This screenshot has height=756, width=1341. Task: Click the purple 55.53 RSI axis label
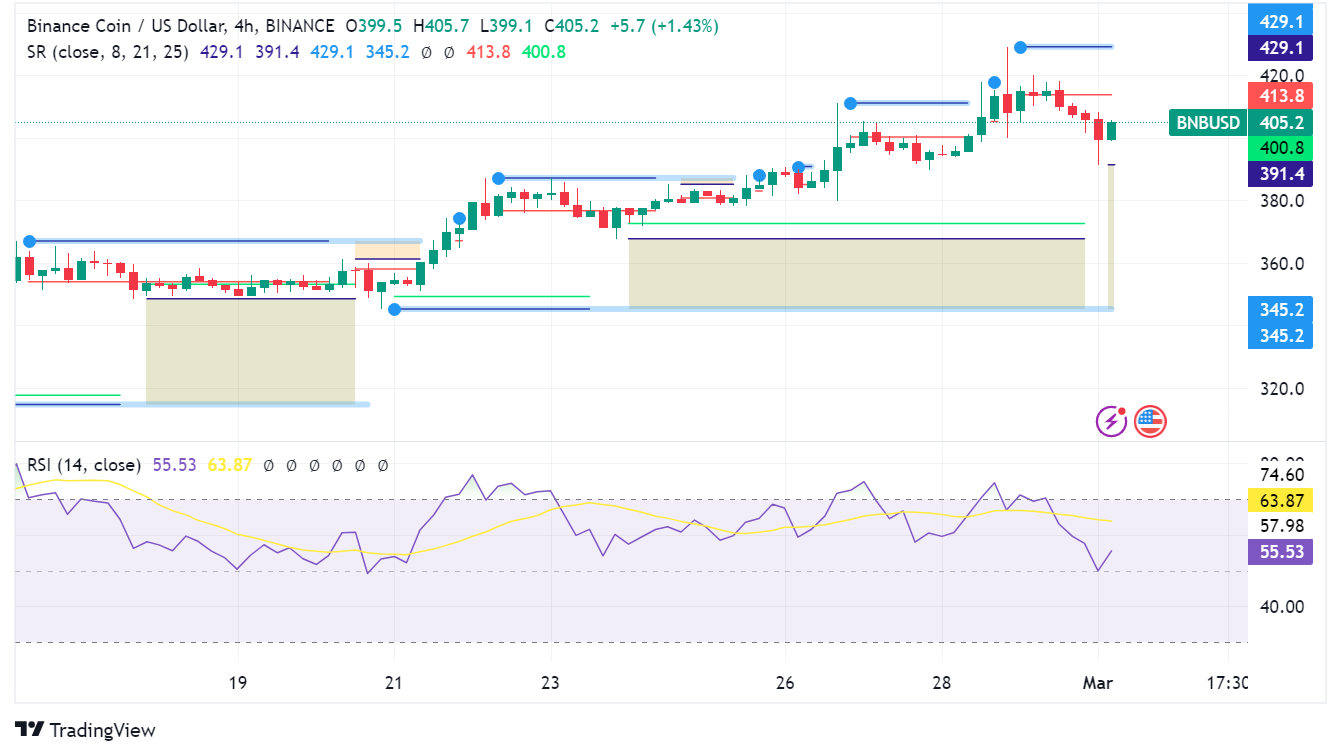[x=1281, y=552]
